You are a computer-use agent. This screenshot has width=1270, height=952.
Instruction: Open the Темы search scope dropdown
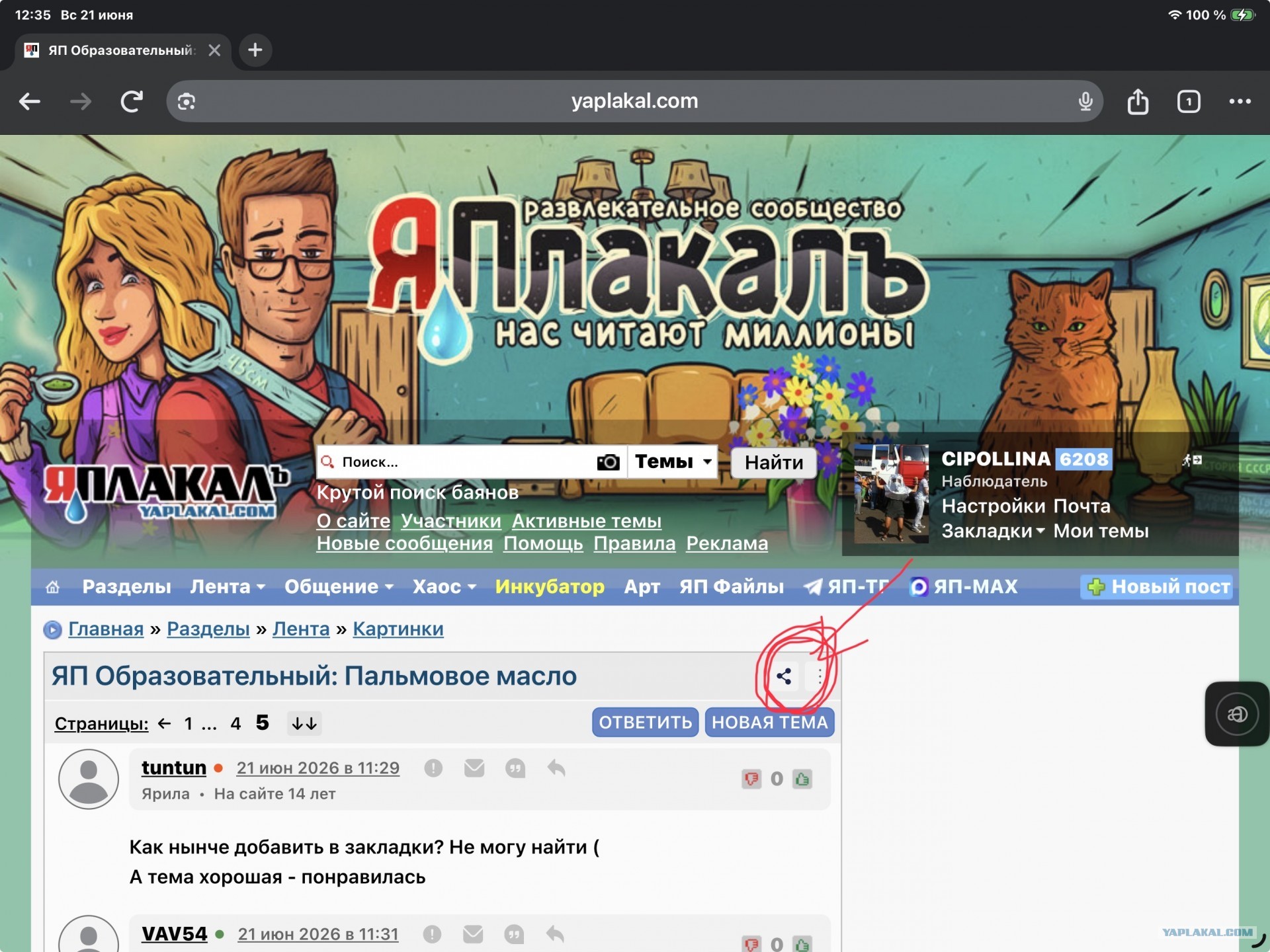pos(673,461)
